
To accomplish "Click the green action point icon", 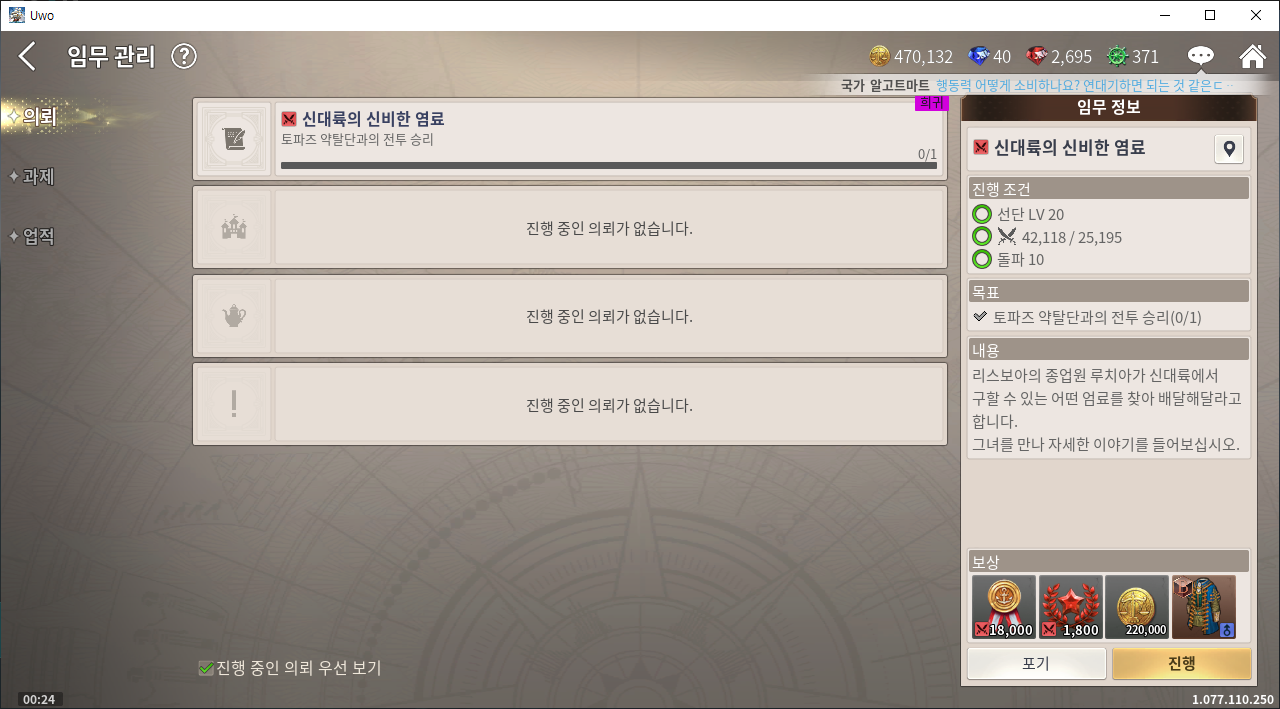I will point(1117,56).
